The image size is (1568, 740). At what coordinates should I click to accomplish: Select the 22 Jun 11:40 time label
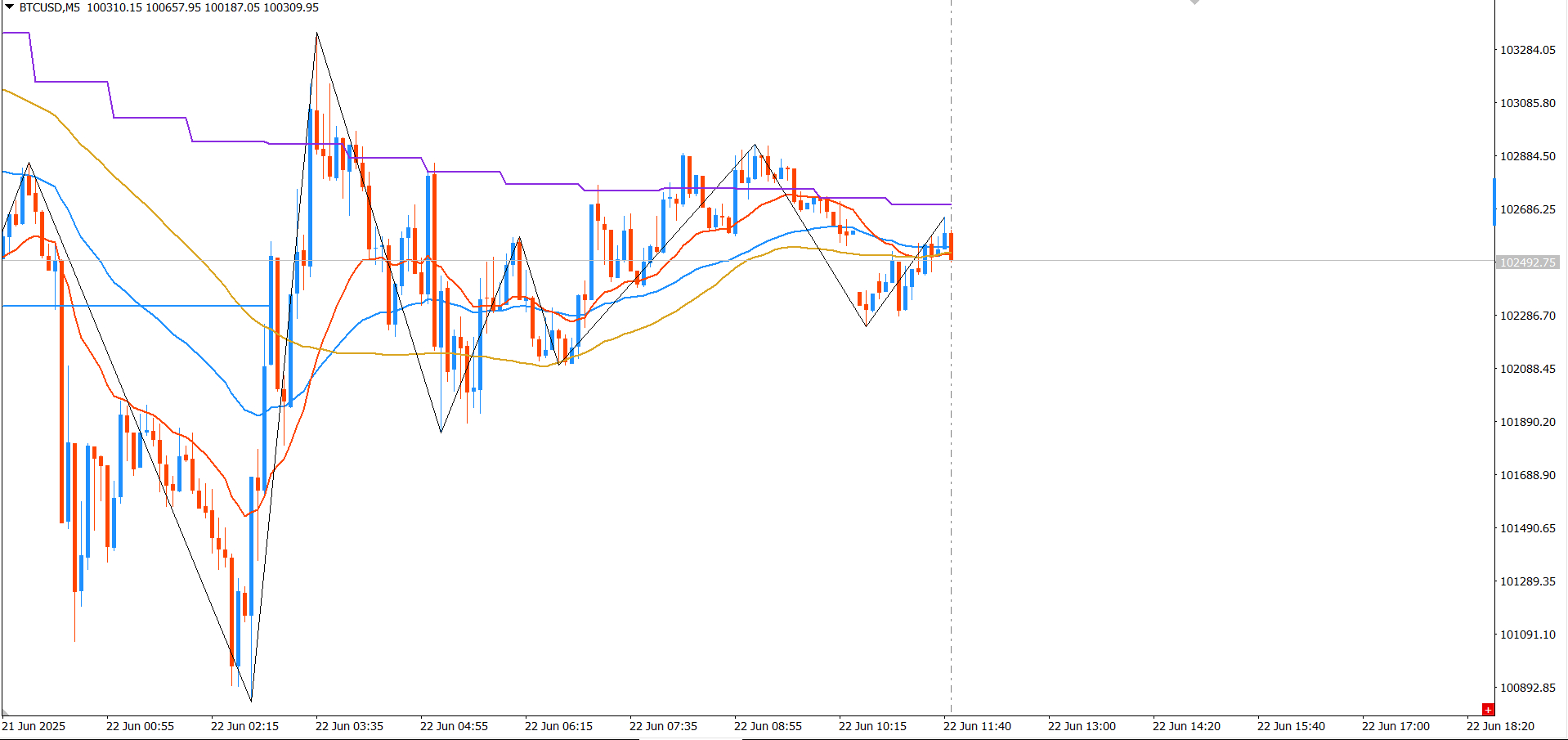[x=977, y=726]
